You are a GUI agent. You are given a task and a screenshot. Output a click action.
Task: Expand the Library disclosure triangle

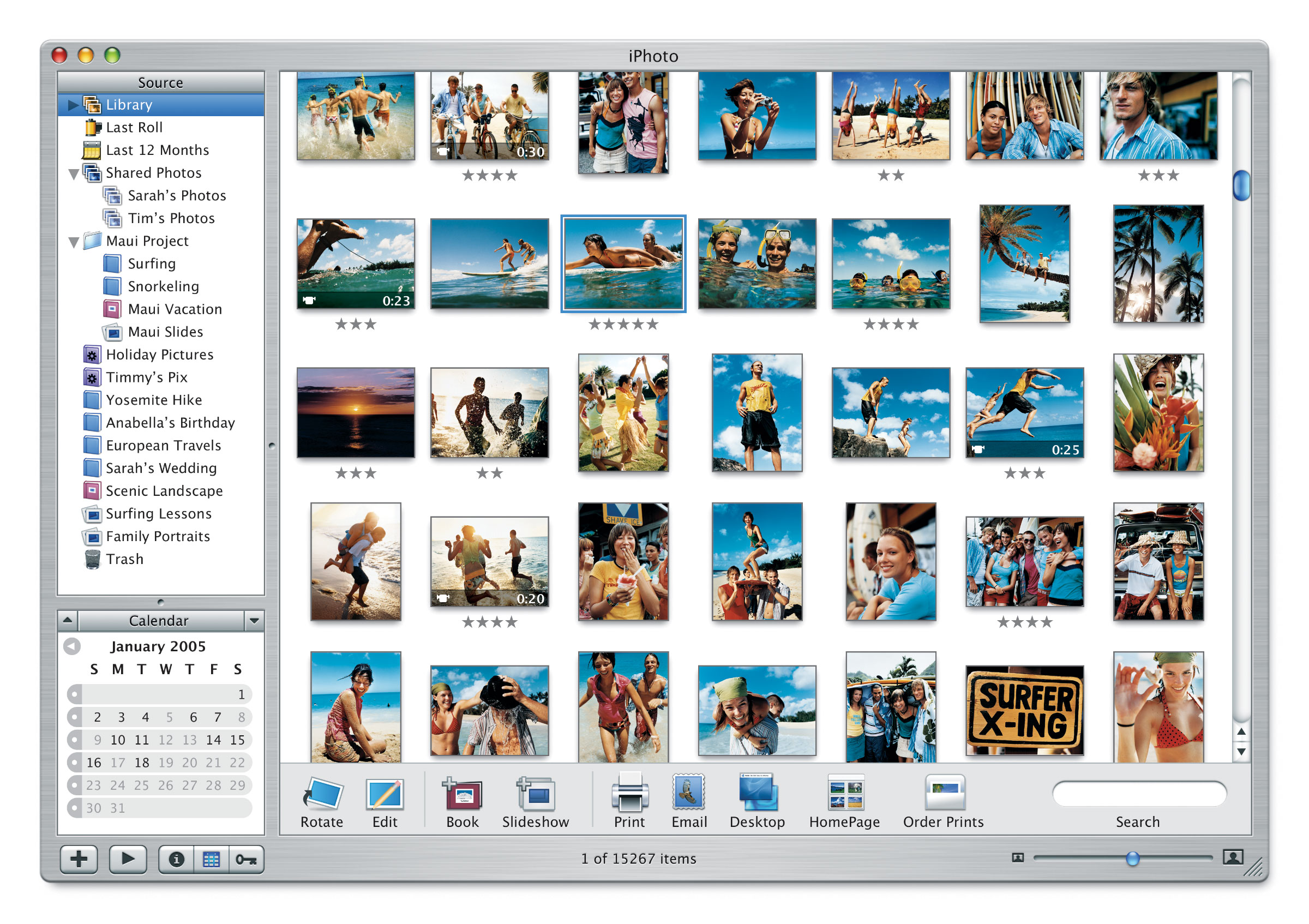coord(73,105)
